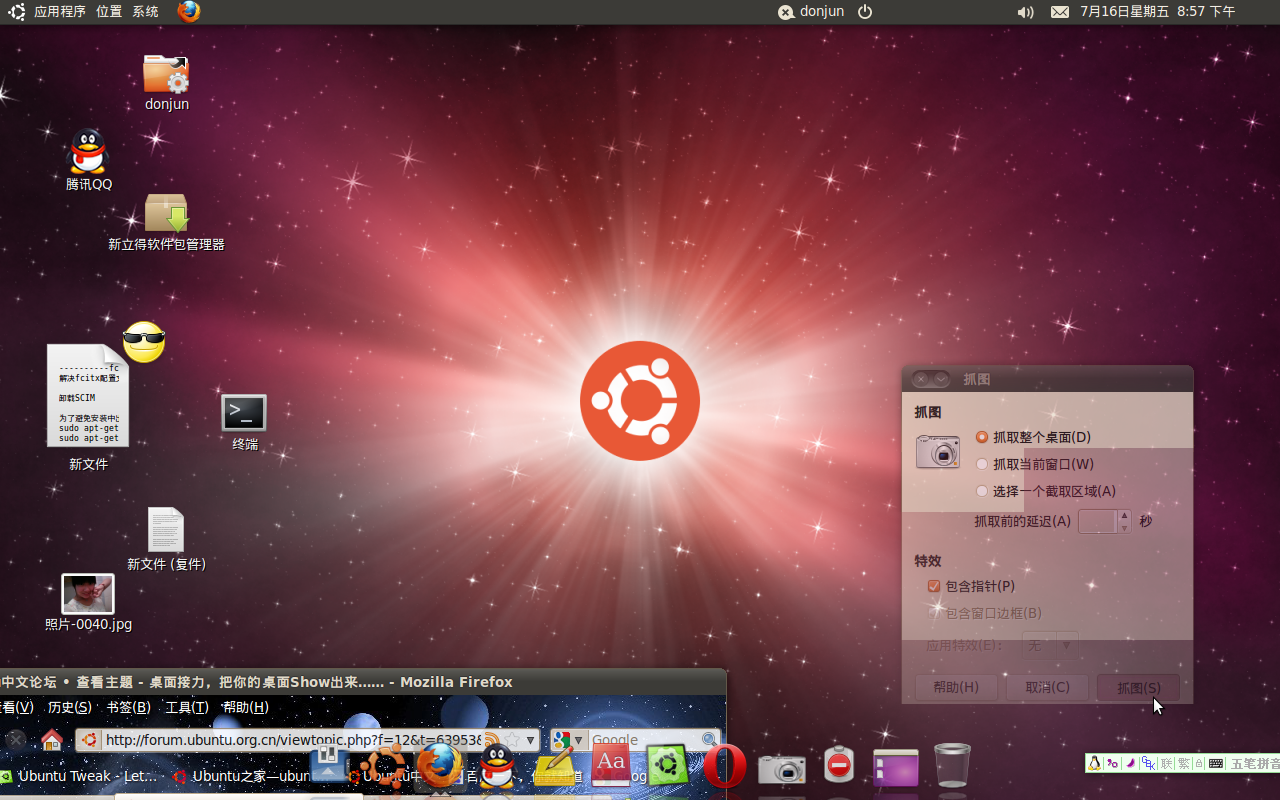
Task: Click the green gear dock icon
Action: [x=667, y=767]
